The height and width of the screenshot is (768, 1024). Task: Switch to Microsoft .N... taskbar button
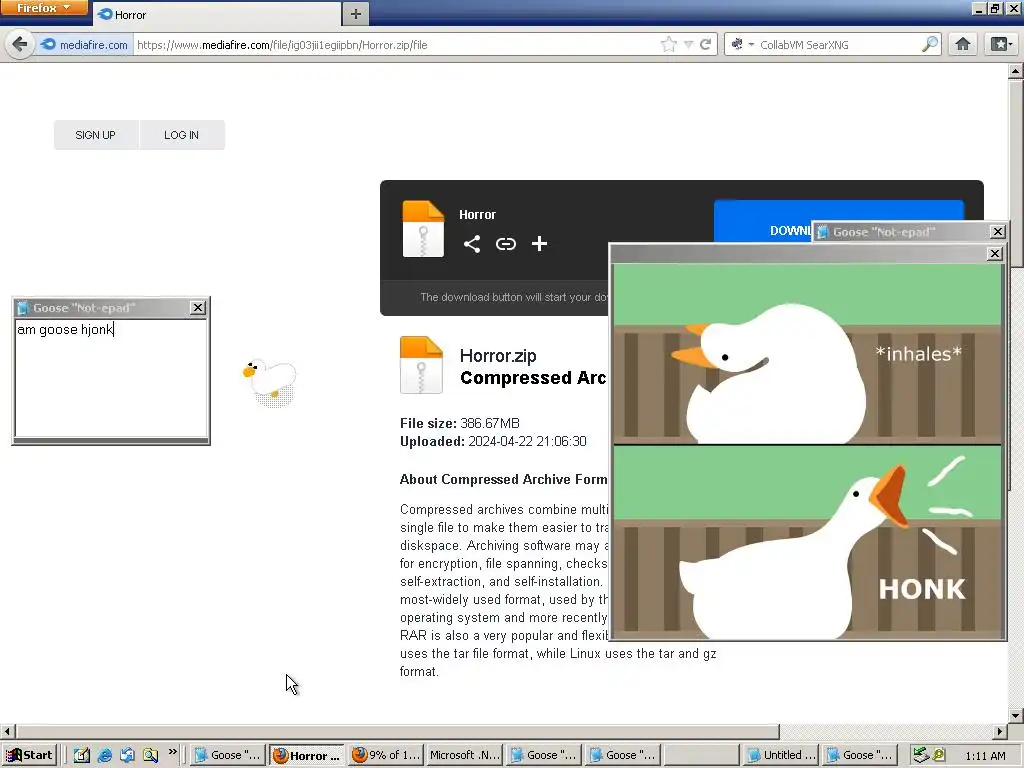[x=465, y=755]
